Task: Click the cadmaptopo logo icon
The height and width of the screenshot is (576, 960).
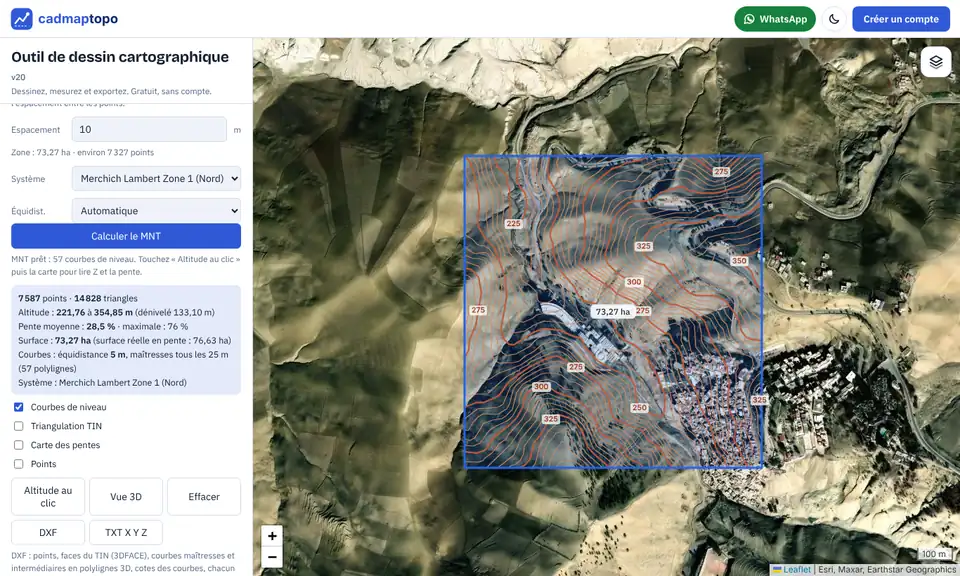Action: coord(21,19)
